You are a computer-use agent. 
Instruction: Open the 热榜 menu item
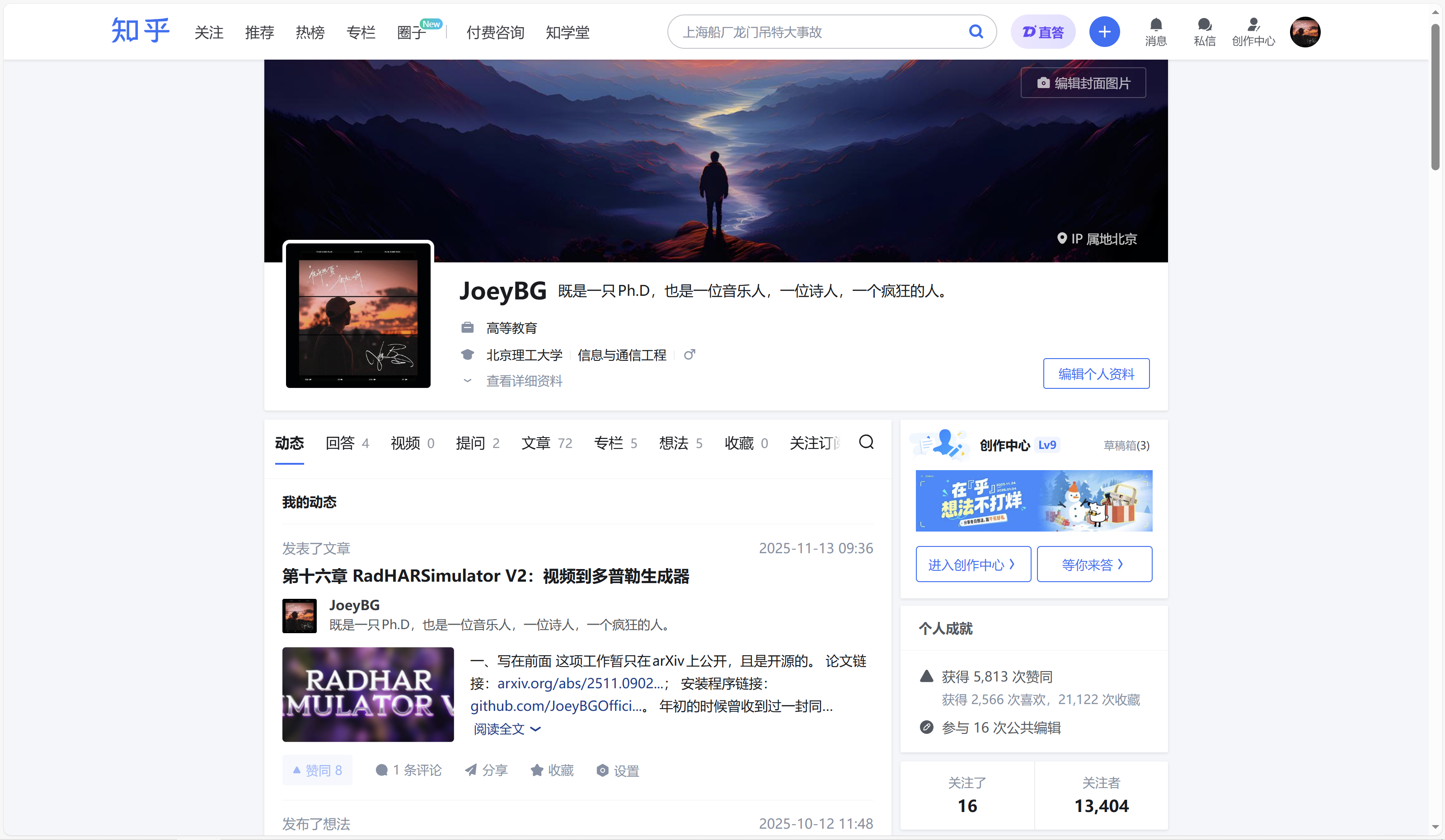[310, 32]
